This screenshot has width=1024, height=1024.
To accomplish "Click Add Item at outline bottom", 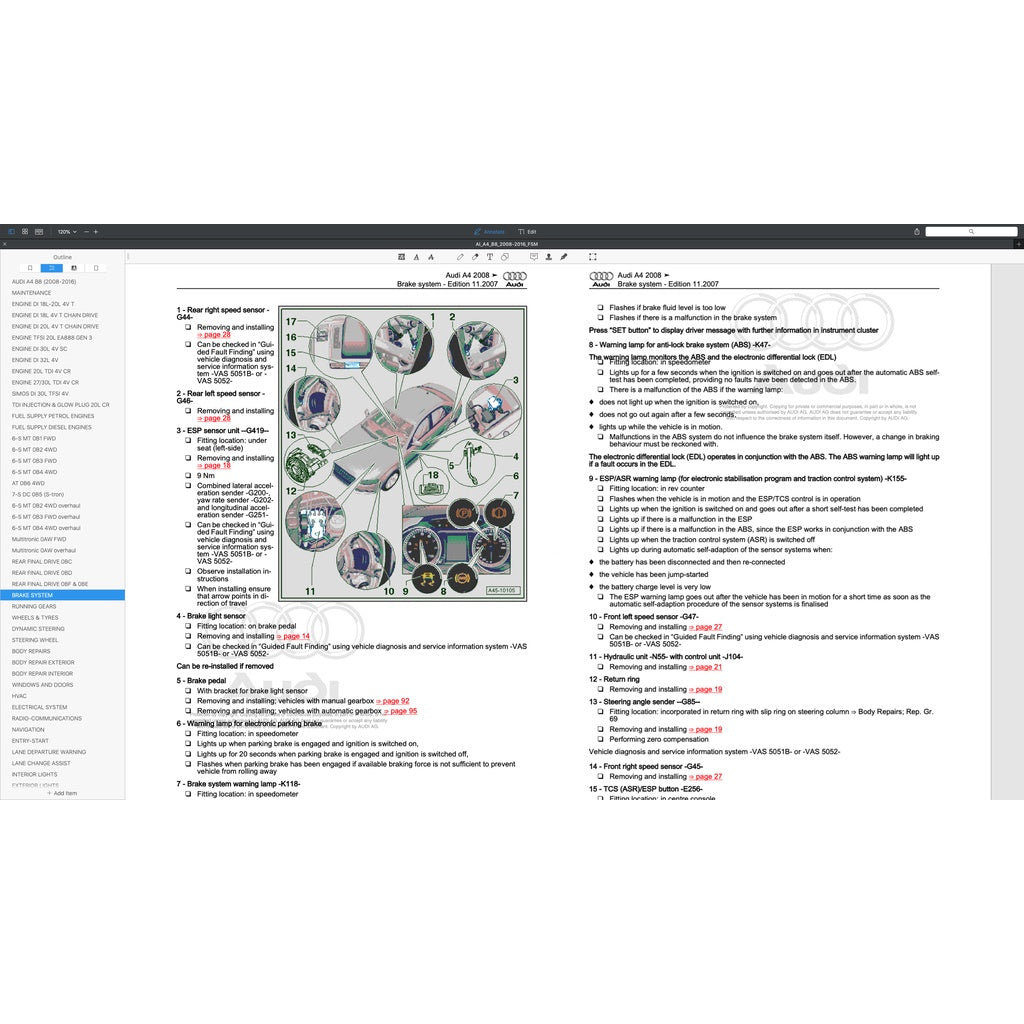I will click(62, 793).
